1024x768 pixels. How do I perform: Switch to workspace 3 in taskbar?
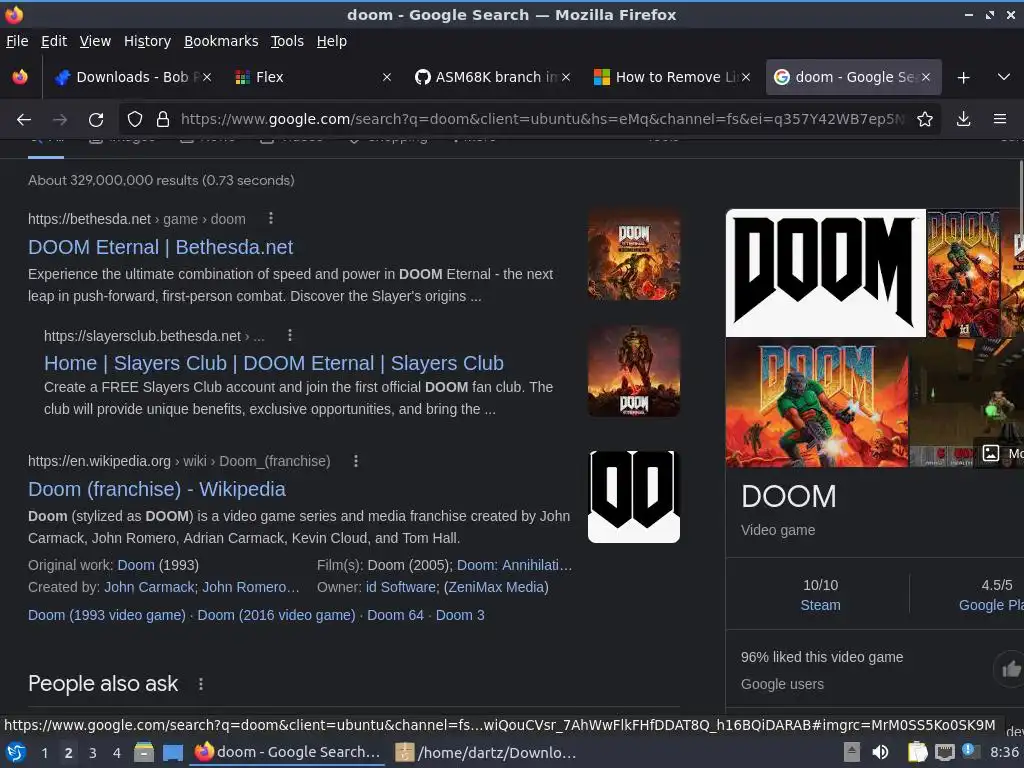coord(93,753)
